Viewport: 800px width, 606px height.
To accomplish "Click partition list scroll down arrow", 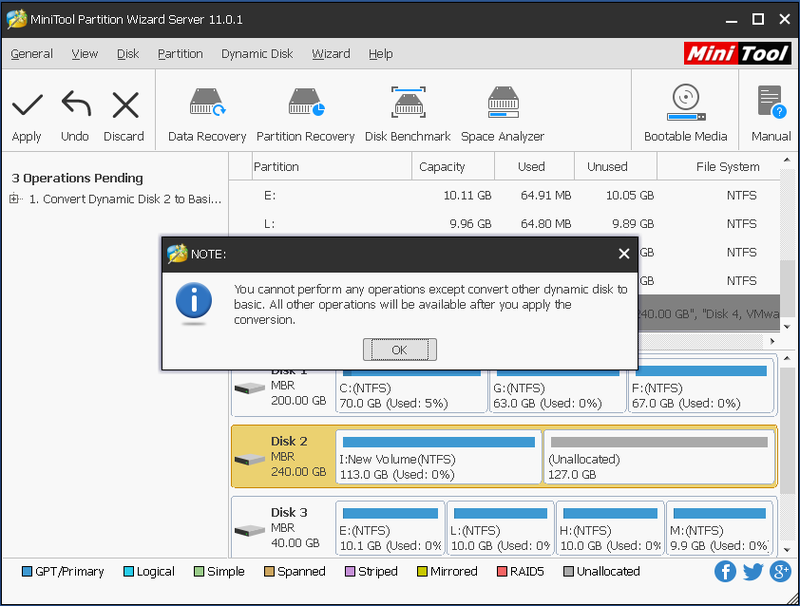I will (787, 326).
